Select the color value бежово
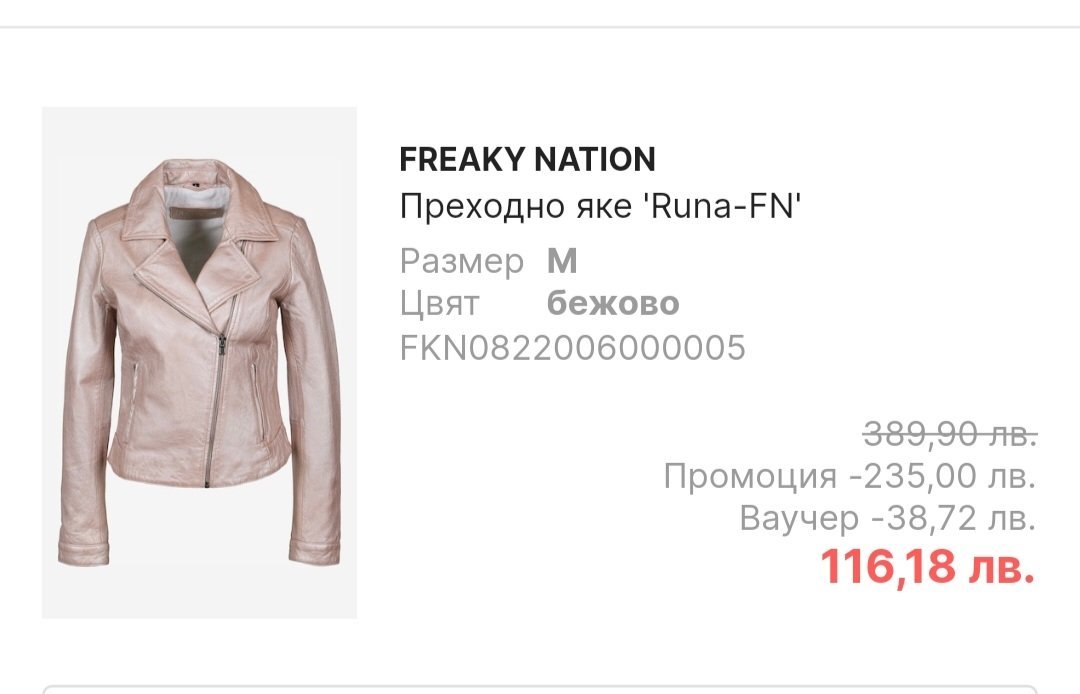 click(x=613, y=303)
